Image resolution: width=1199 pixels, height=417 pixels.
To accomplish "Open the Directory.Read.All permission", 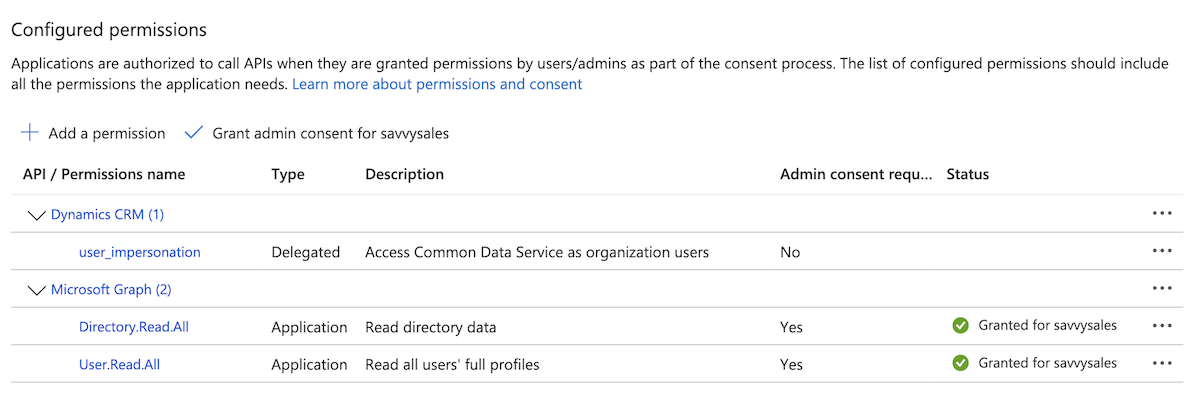I will [x=134, y=327].
